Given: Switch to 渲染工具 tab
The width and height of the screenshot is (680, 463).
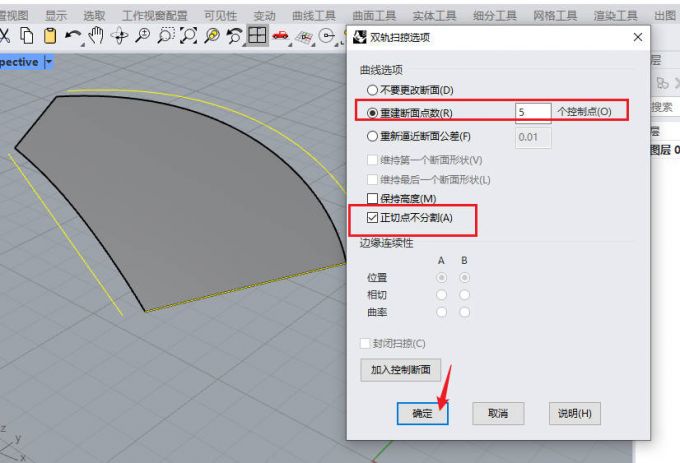Looking at the screenshot, I should click(615, 16).
